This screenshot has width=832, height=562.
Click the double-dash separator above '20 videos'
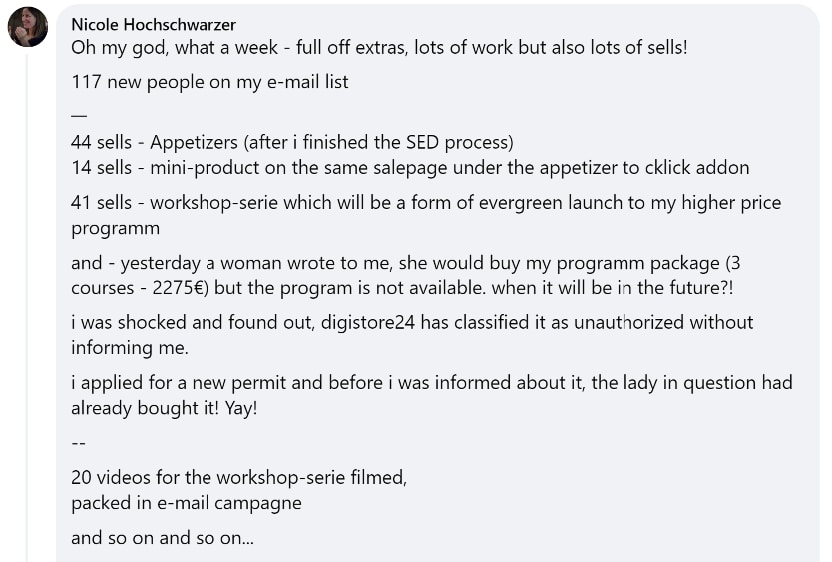click(81, 443)
